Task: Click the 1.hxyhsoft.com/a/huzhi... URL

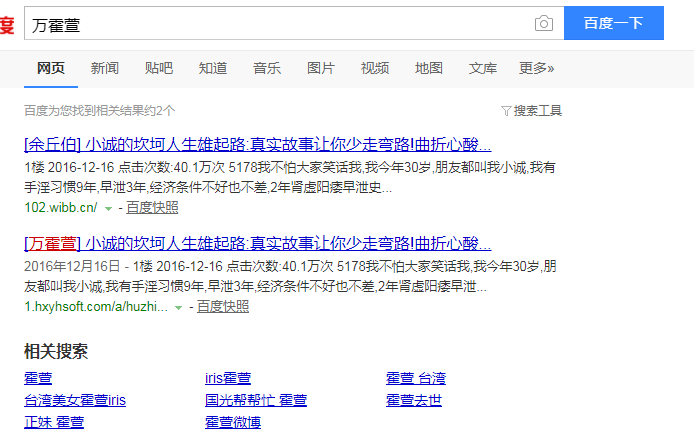Action: (x=96, y=307)
